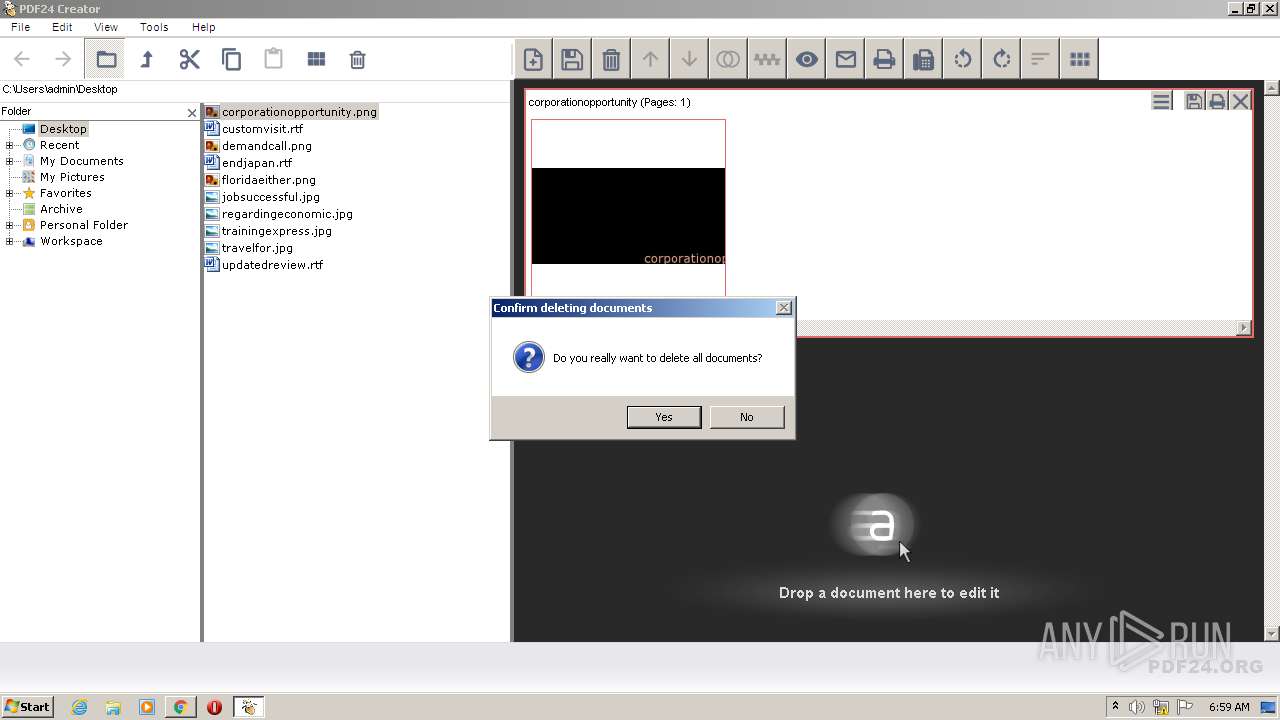Print corporationopportunity document panel icon
The image size is (1280, 720).
(1217, 101)
